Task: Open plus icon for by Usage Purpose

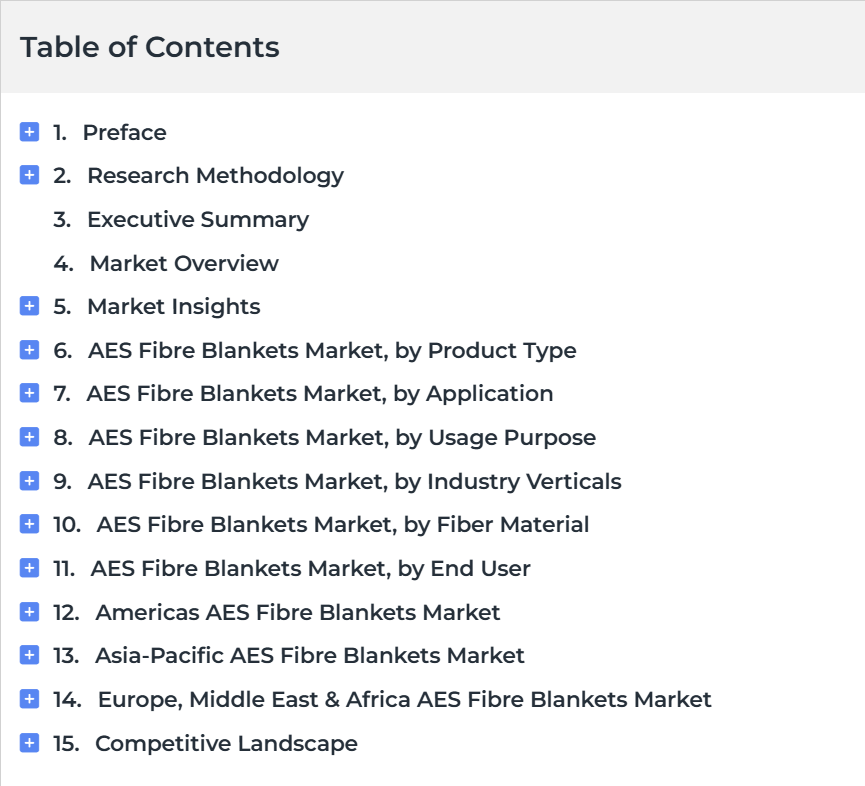Action: [x=29, y=437]
